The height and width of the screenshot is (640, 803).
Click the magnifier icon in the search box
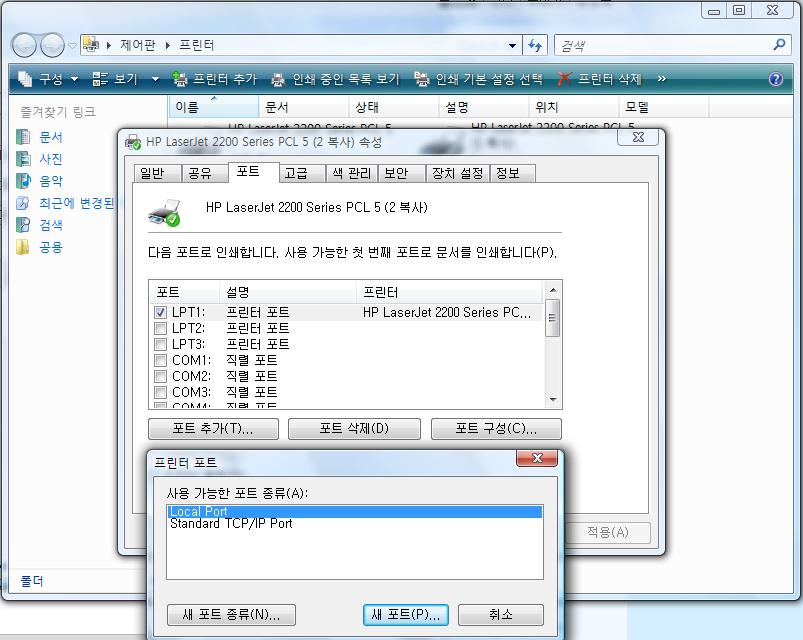tap(779, 45)
